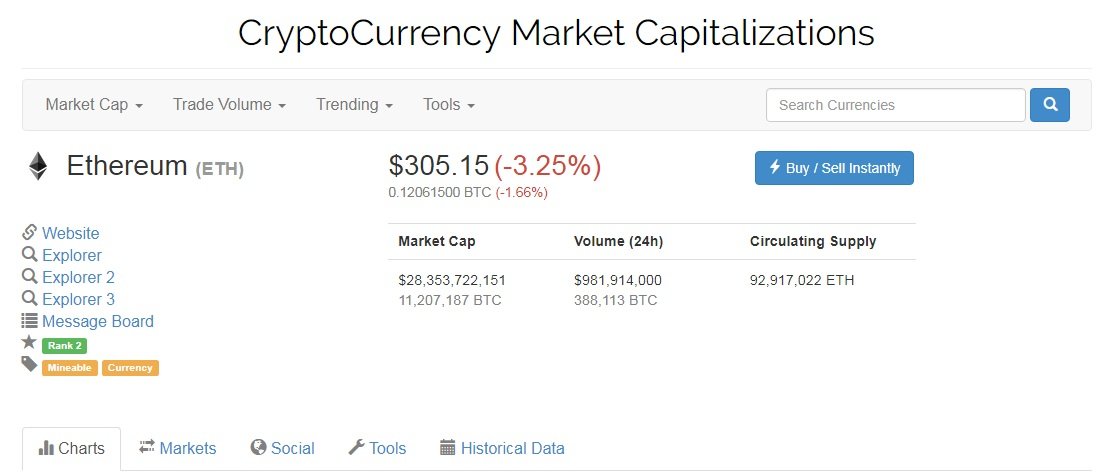Click the Ethereum diamond logo

pyautogui.click(x=38, y=166)
